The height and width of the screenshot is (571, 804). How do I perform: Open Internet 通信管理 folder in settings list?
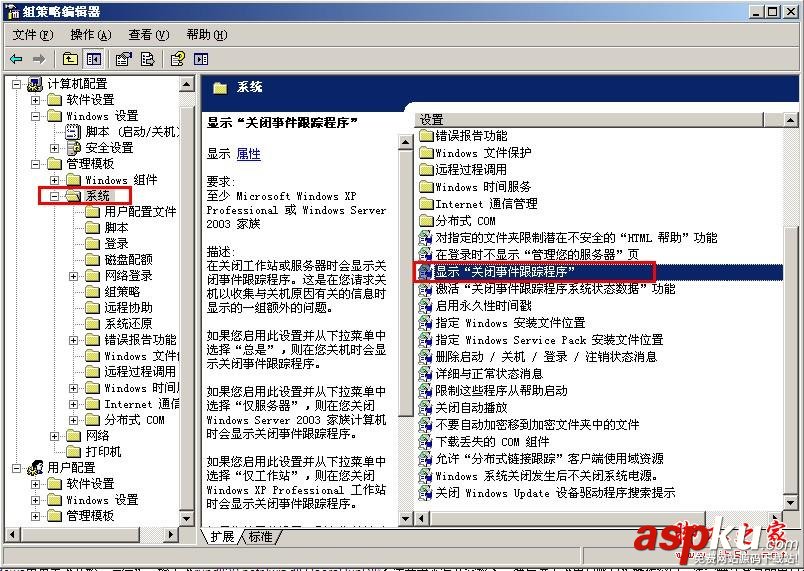click(x=486, y=204)
